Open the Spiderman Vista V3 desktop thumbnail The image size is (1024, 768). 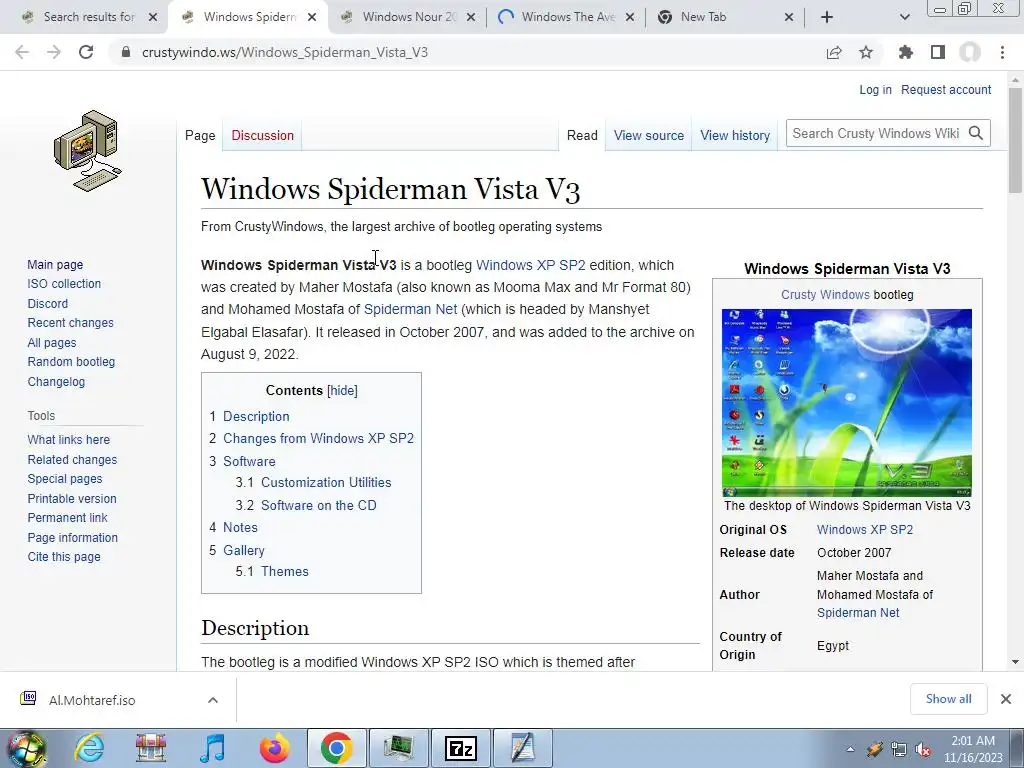tap(846, 402)
